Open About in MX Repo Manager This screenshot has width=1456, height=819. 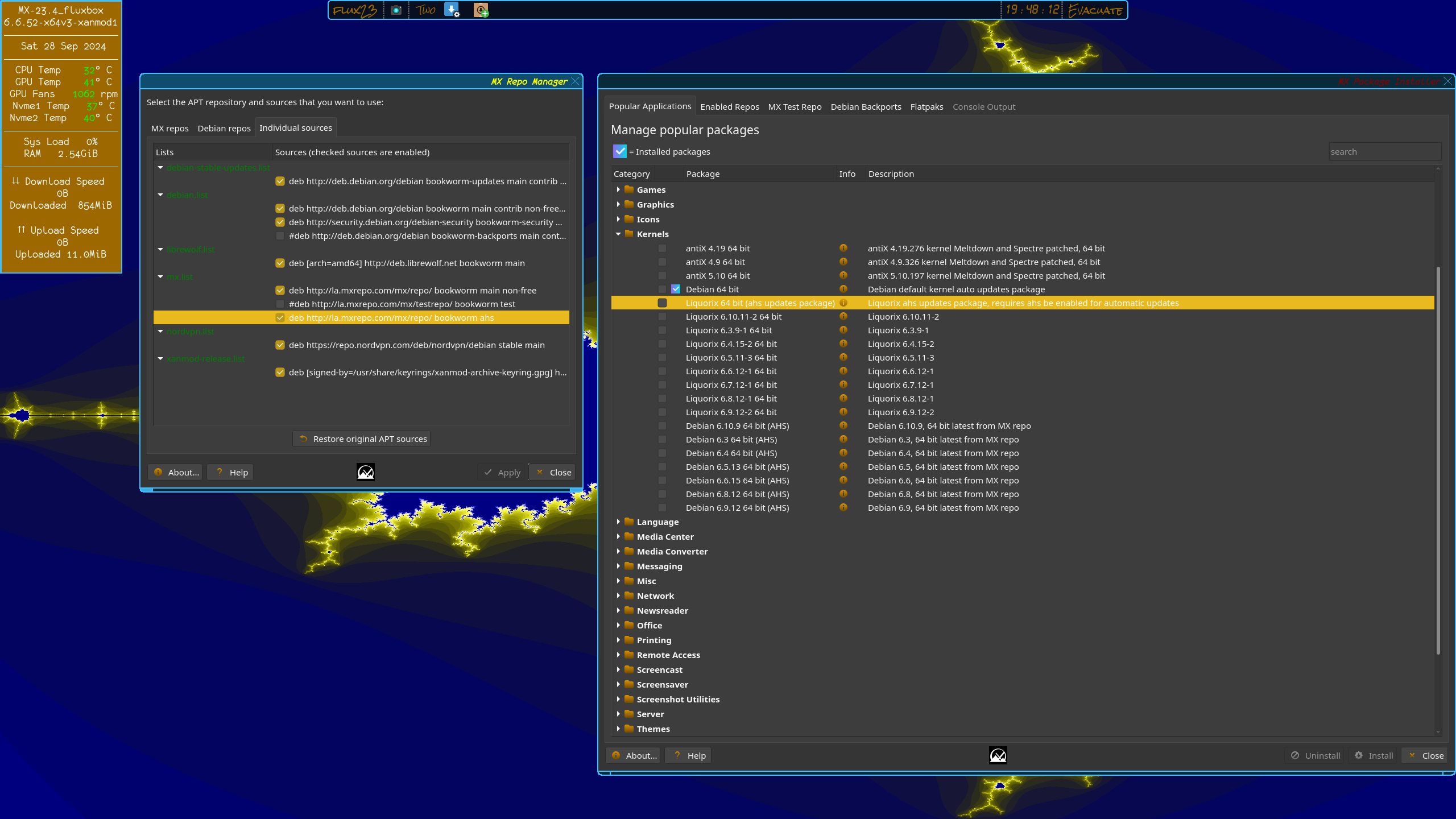click(175, 473)
